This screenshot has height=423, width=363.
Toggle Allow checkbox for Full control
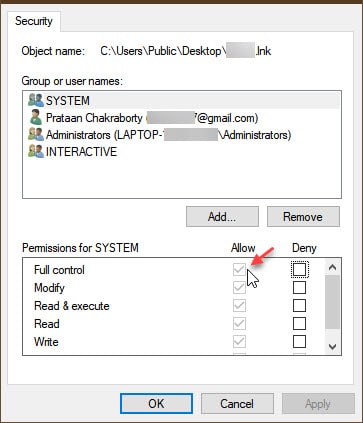tap(239, 270)
